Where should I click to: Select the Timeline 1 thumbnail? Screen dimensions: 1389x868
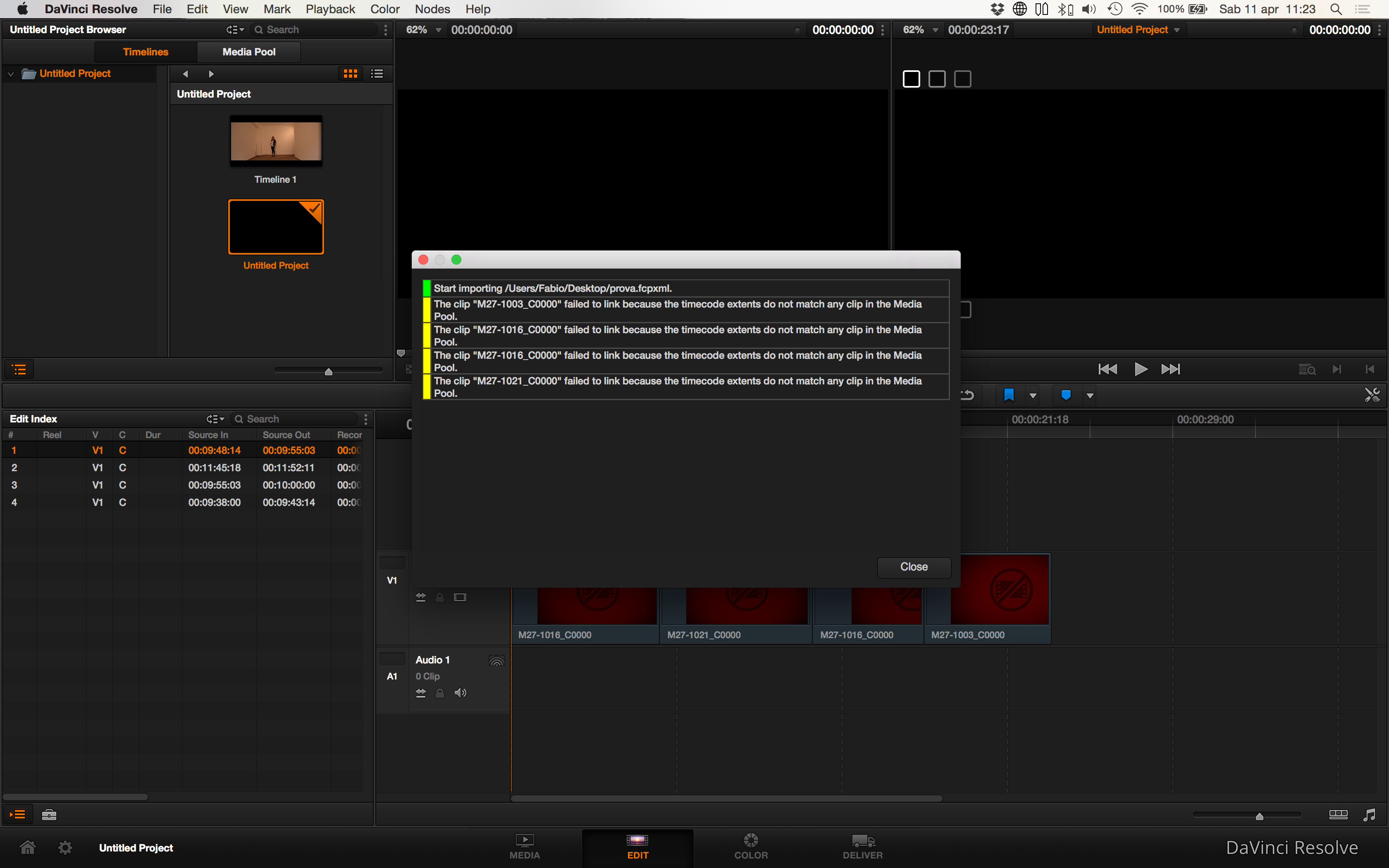[275, 141]
